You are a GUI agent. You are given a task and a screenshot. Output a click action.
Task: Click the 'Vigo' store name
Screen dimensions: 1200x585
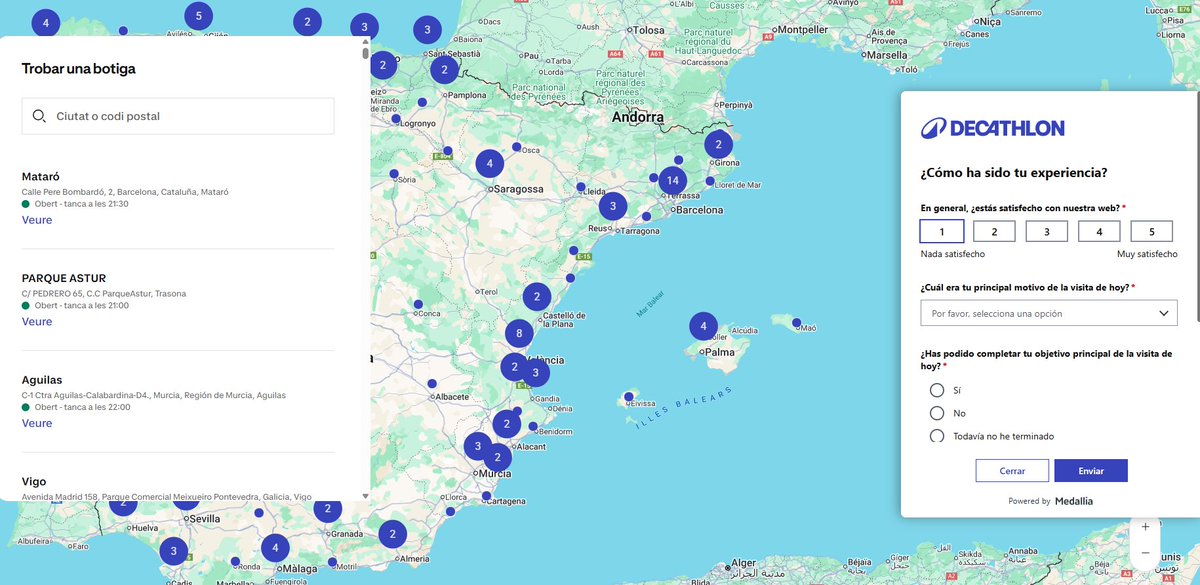[x=34, y=481]
